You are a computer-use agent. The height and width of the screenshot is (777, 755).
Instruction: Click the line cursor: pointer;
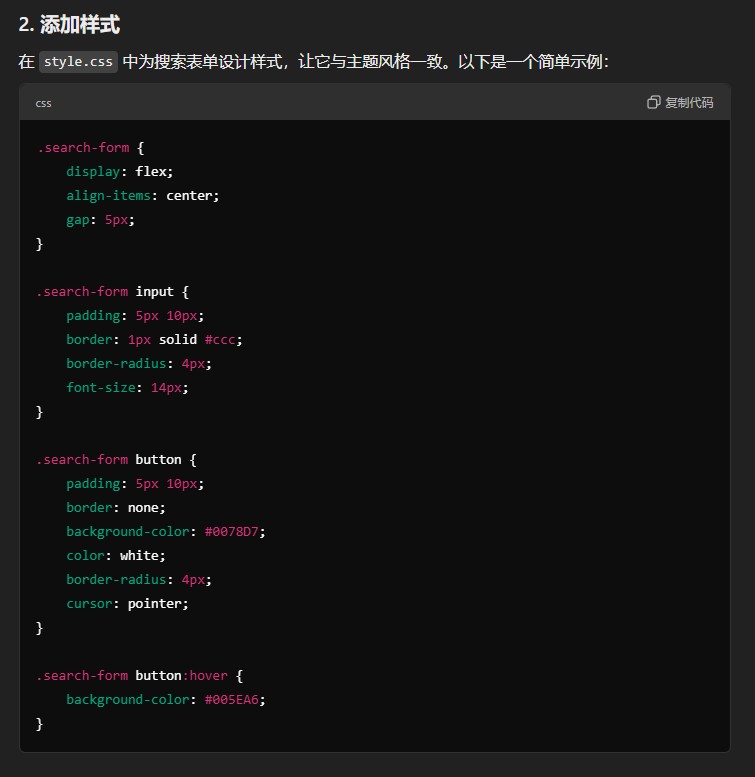(x=127, y=604)
